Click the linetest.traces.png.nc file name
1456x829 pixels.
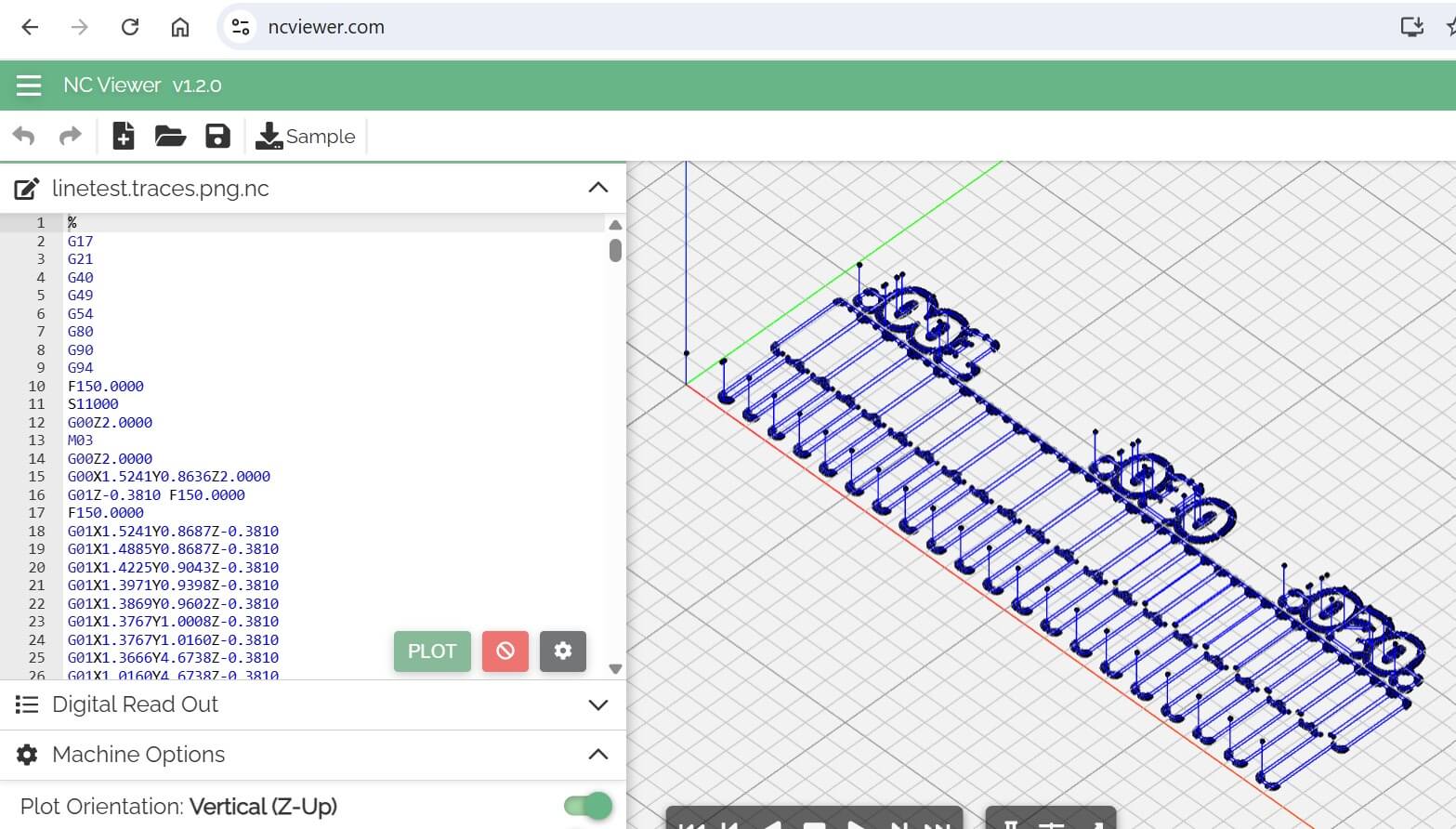[x=161, y=189]
